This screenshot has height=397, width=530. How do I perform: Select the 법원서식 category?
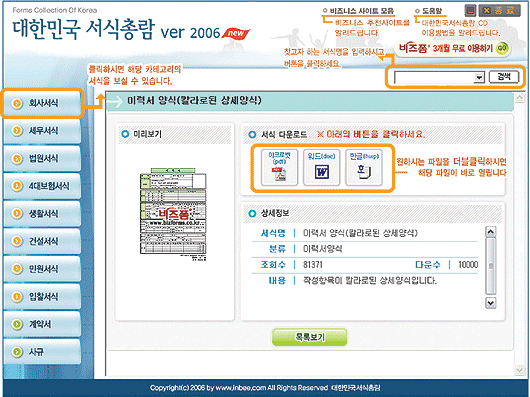(42, 158)
